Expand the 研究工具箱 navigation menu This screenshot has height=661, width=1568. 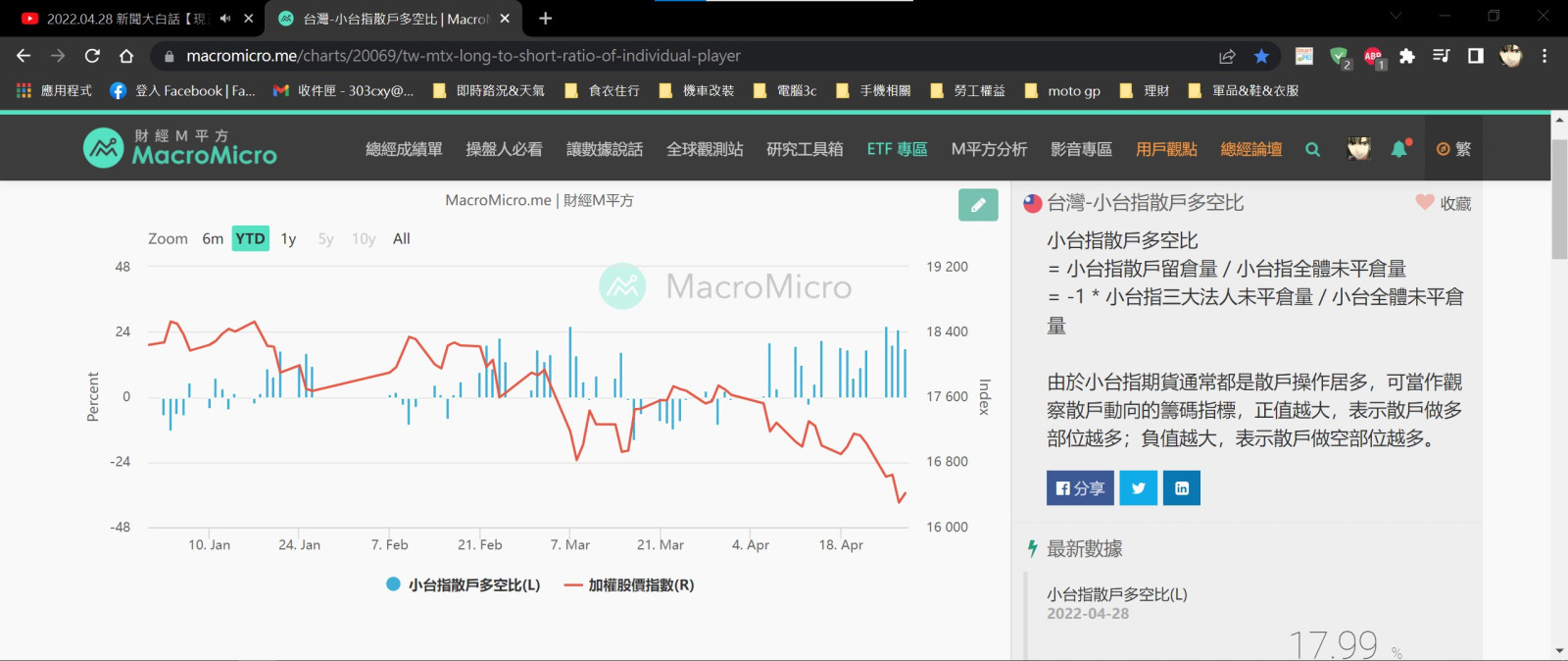(804, 149)
